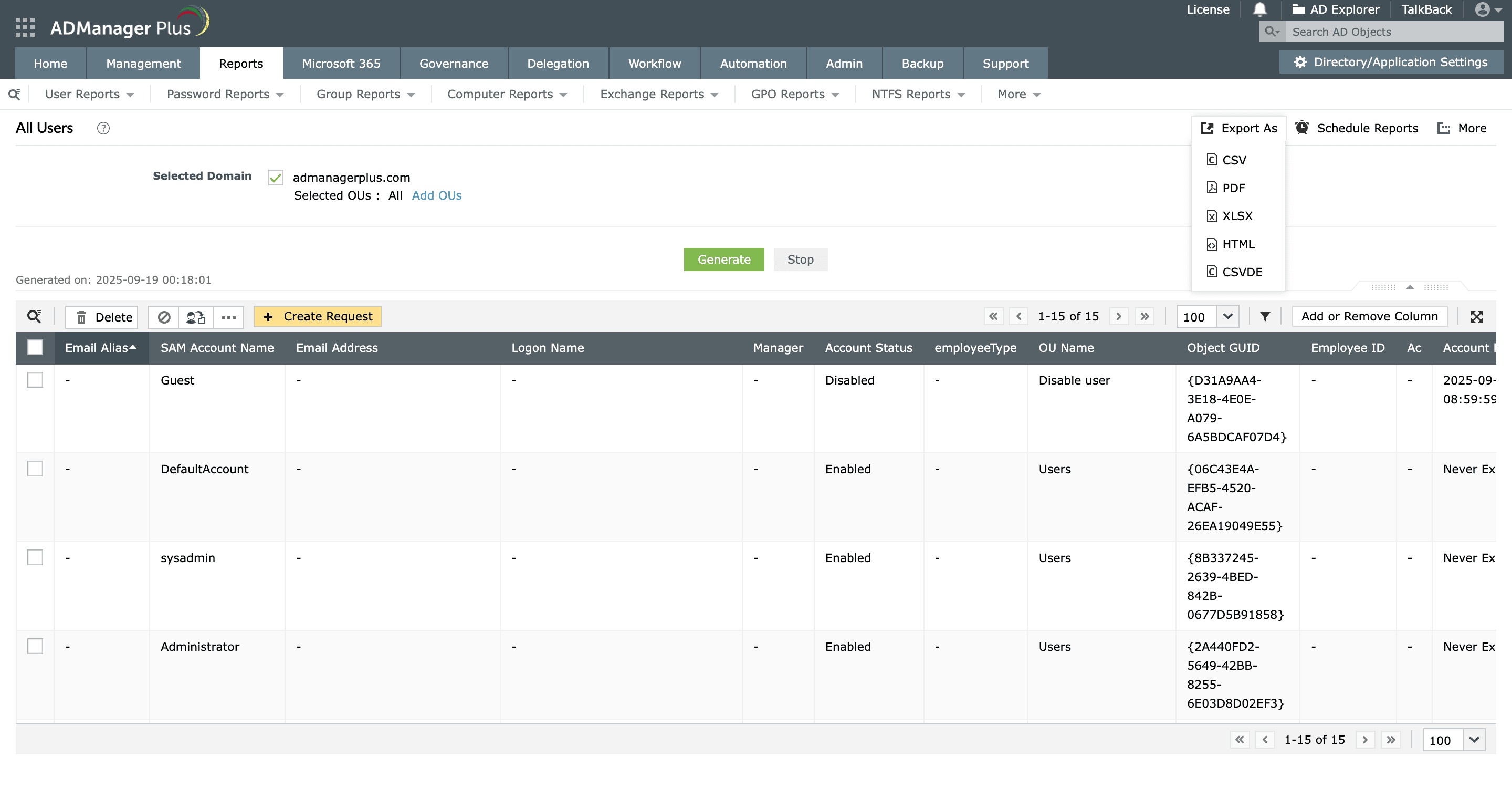Open the ellipsis more actions icon
Image resolution: width=1512 pixels, height=788 pixels.
click(228, 317)
